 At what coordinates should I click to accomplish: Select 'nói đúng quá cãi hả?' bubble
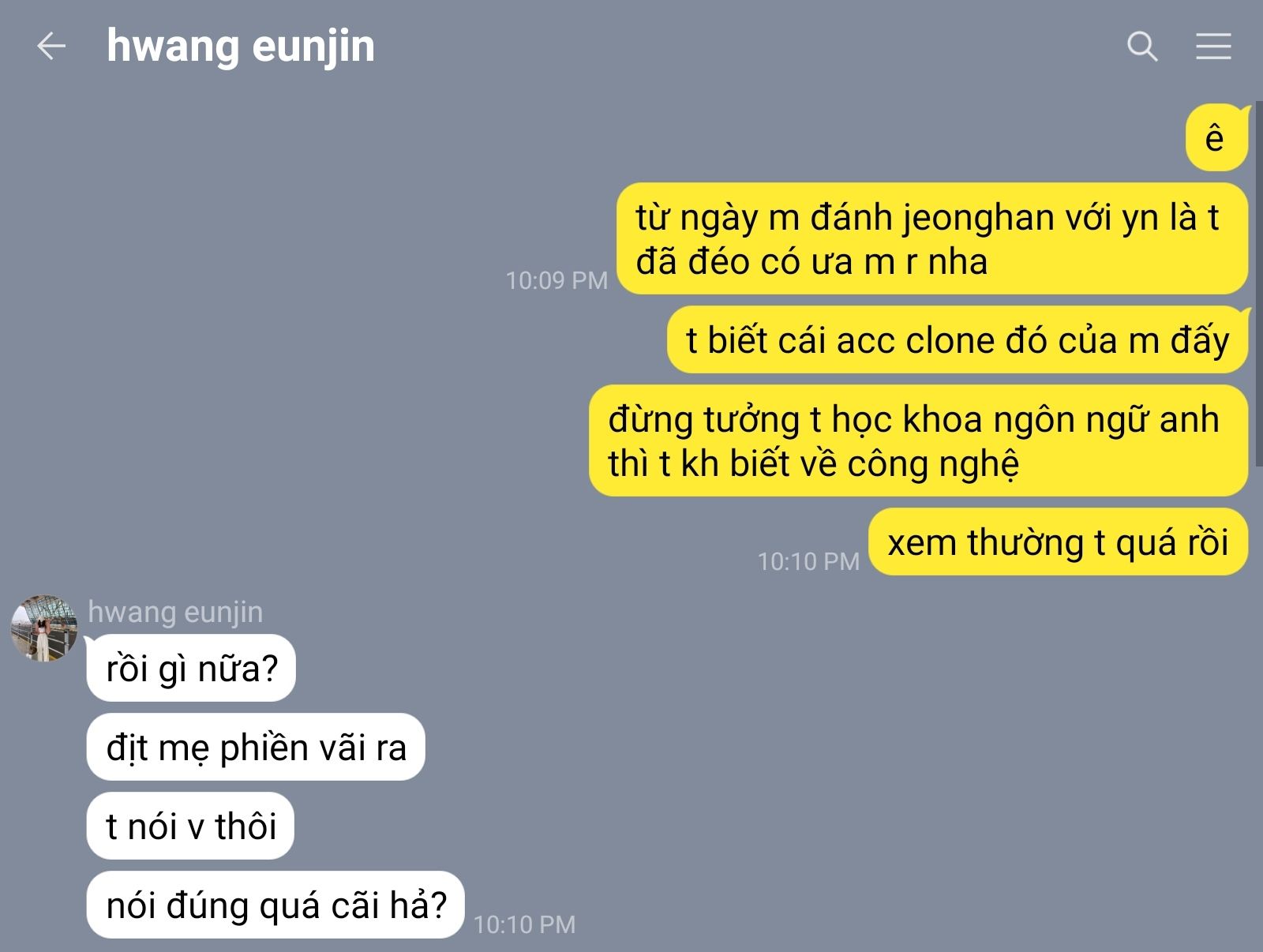275,905
